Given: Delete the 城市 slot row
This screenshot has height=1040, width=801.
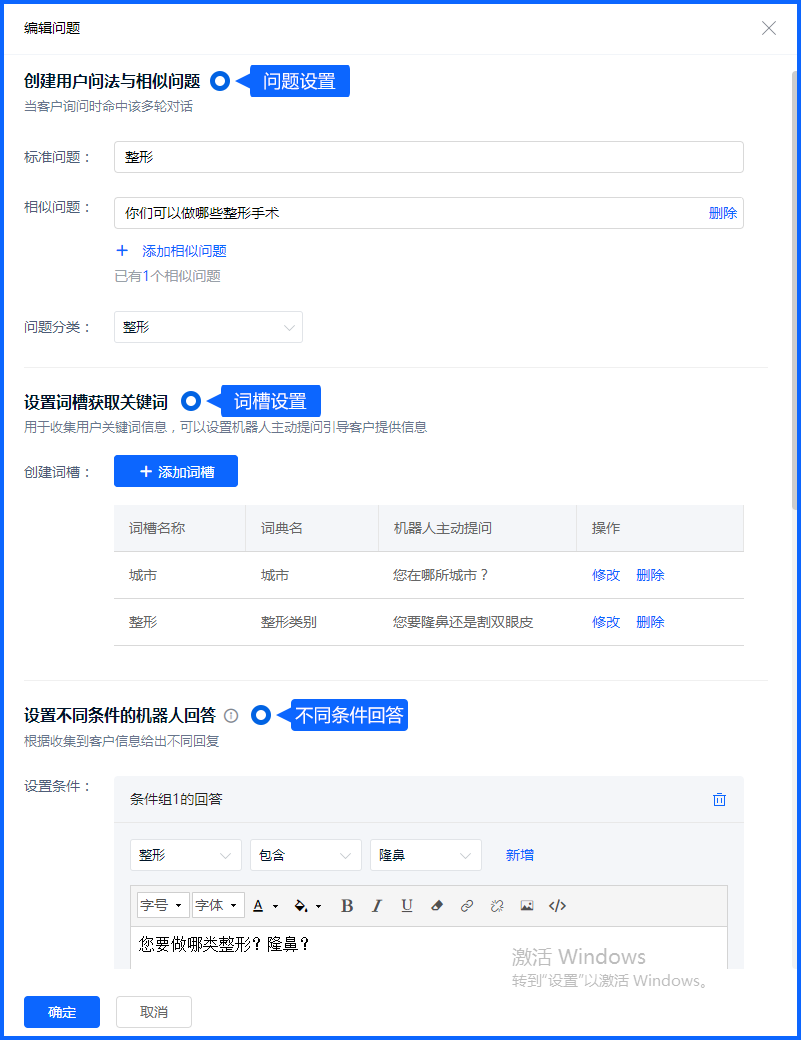Looking at the screenshot, I should coord(650,575).
